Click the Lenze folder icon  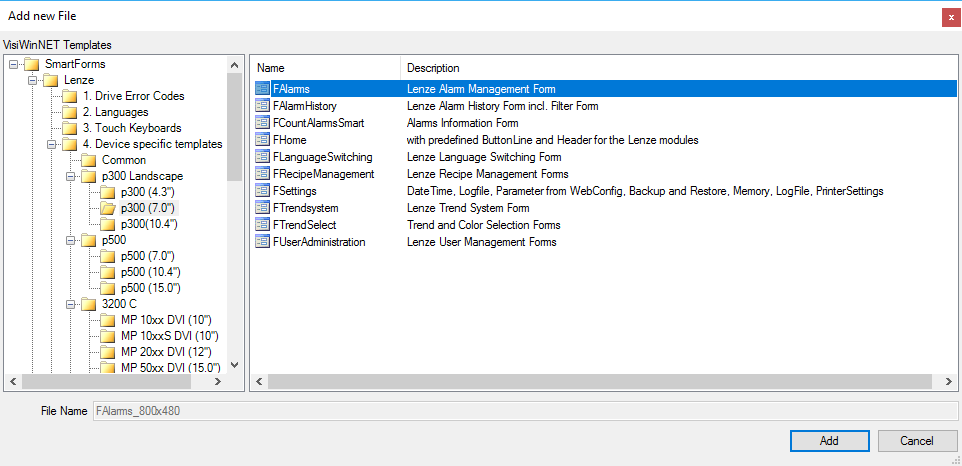pyautogui.click(x=52, y=80)
